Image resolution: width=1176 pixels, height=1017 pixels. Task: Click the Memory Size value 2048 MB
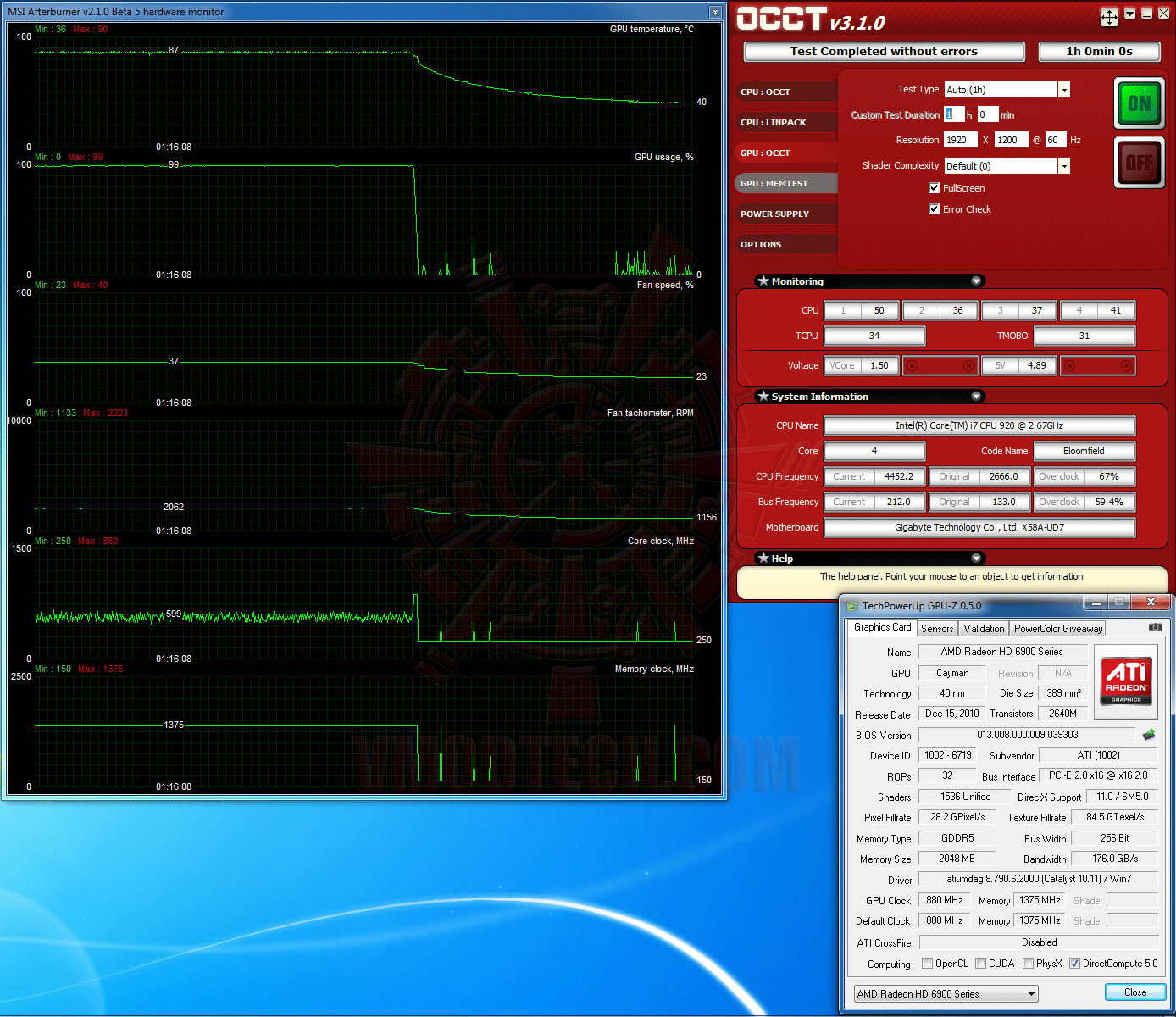(x=957, y=859)
